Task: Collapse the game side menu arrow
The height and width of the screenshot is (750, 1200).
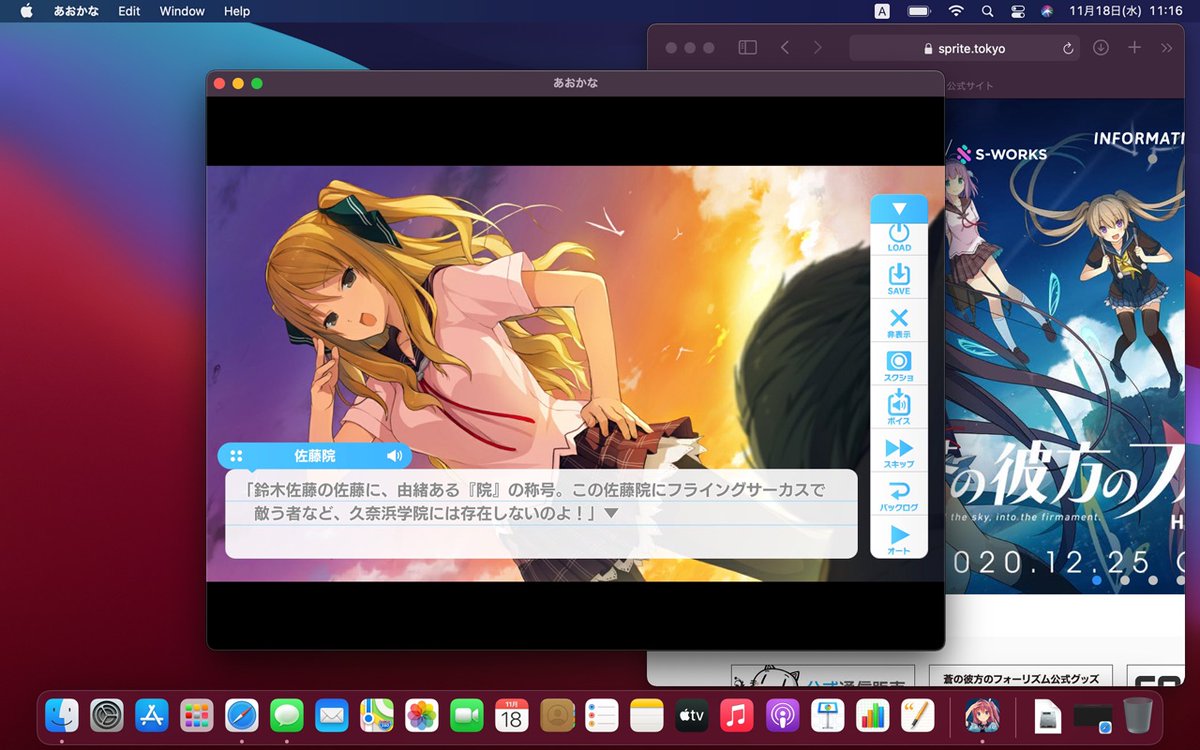Action: click(x=899, y=209)
